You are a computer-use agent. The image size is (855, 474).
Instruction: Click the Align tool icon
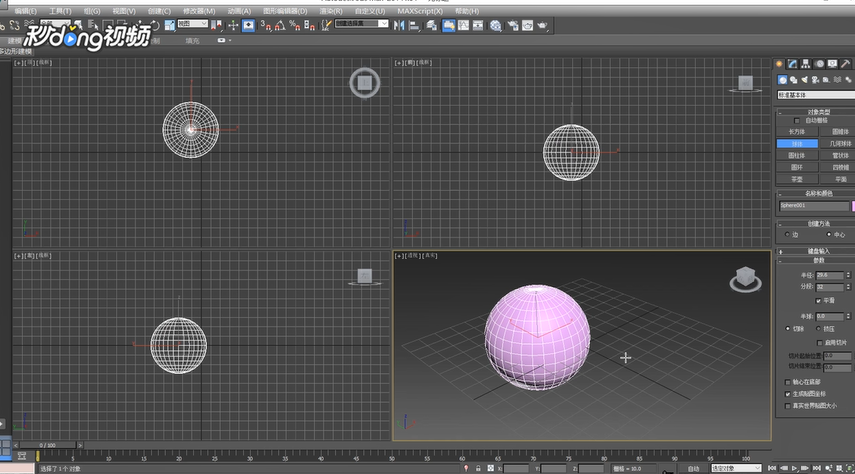414,25
